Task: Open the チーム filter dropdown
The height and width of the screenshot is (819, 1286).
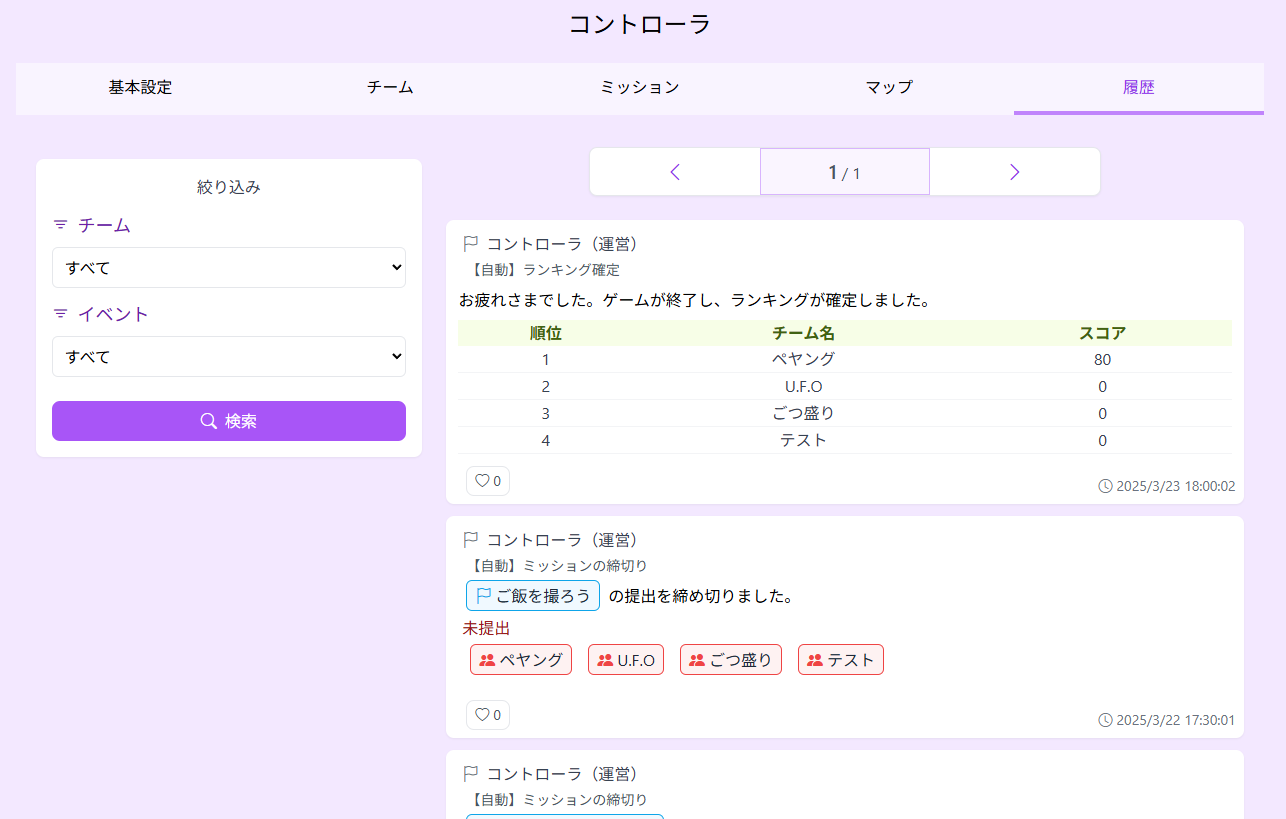Action: click(x=229, y=268)
